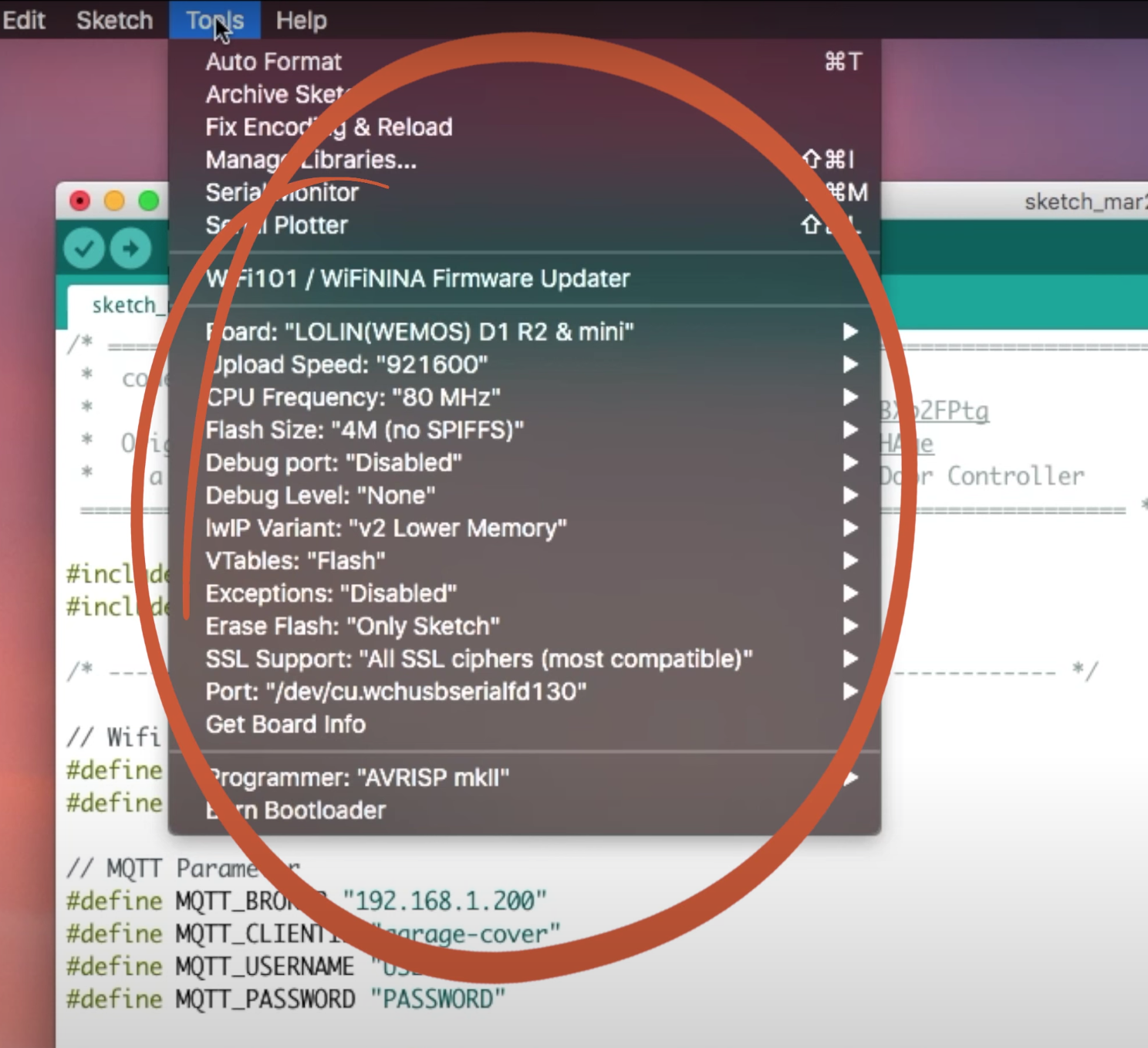This screenshot has height=1048, width=1148.
Task: Click the window title sketch_mar text
Action: coord(1086,202)
